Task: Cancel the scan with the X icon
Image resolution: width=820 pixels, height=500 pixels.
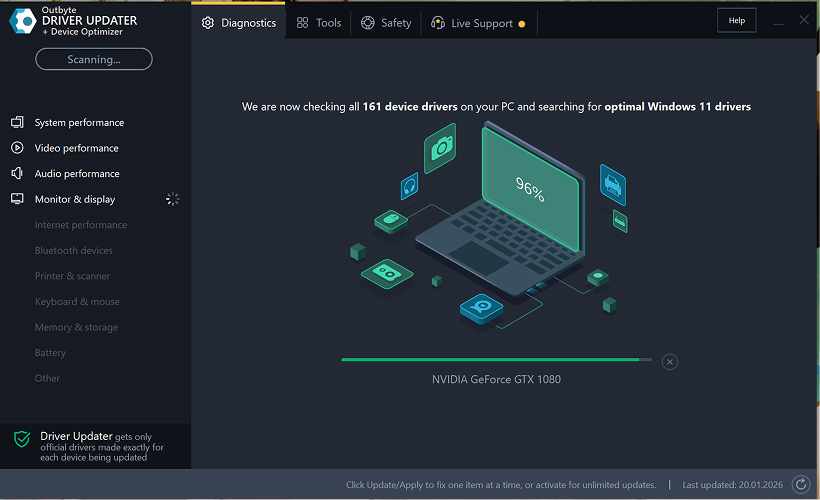Action: (670, 362)
